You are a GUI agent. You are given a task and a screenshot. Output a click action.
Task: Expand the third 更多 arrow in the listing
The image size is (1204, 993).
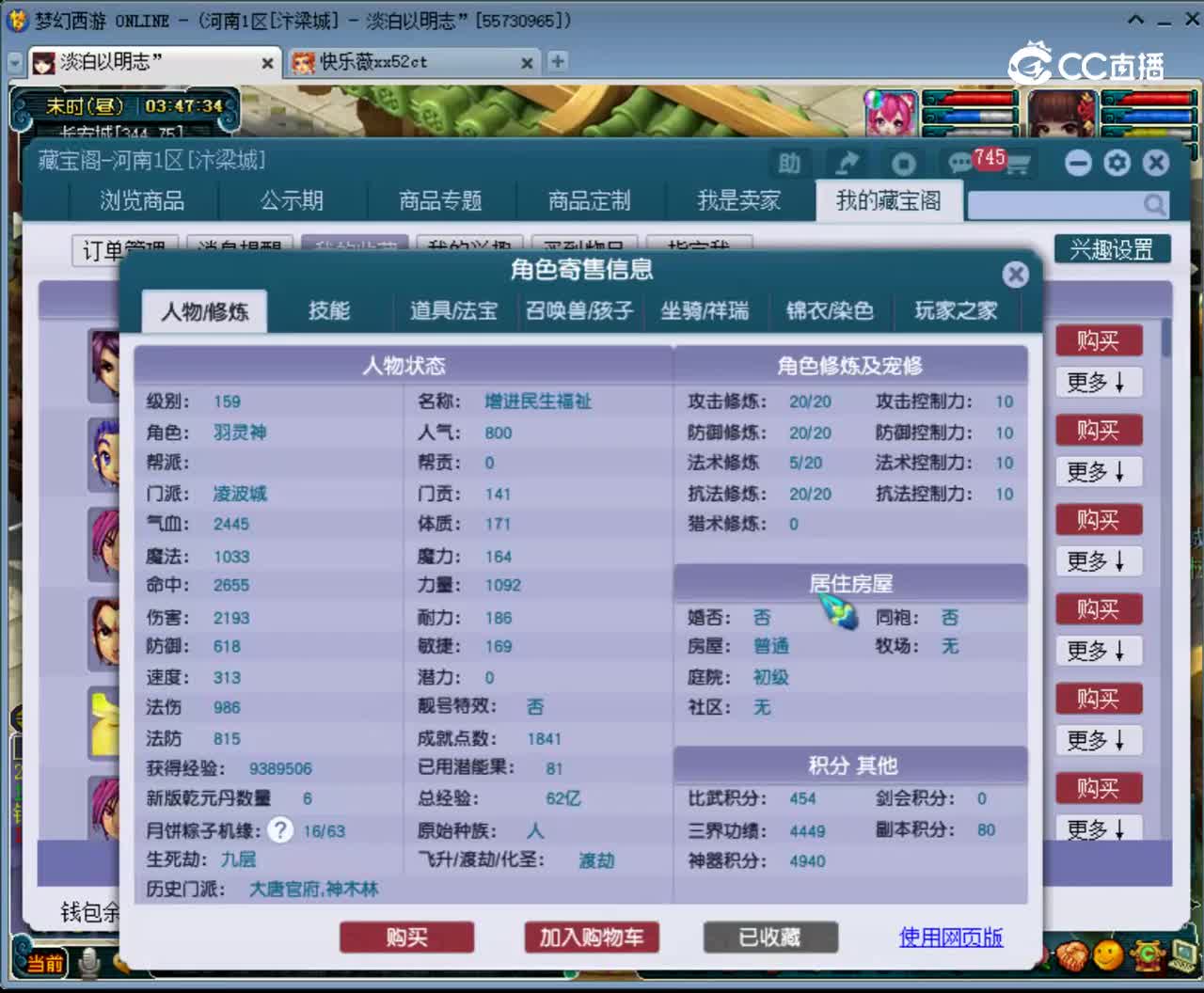click(x=1097, y=561)
